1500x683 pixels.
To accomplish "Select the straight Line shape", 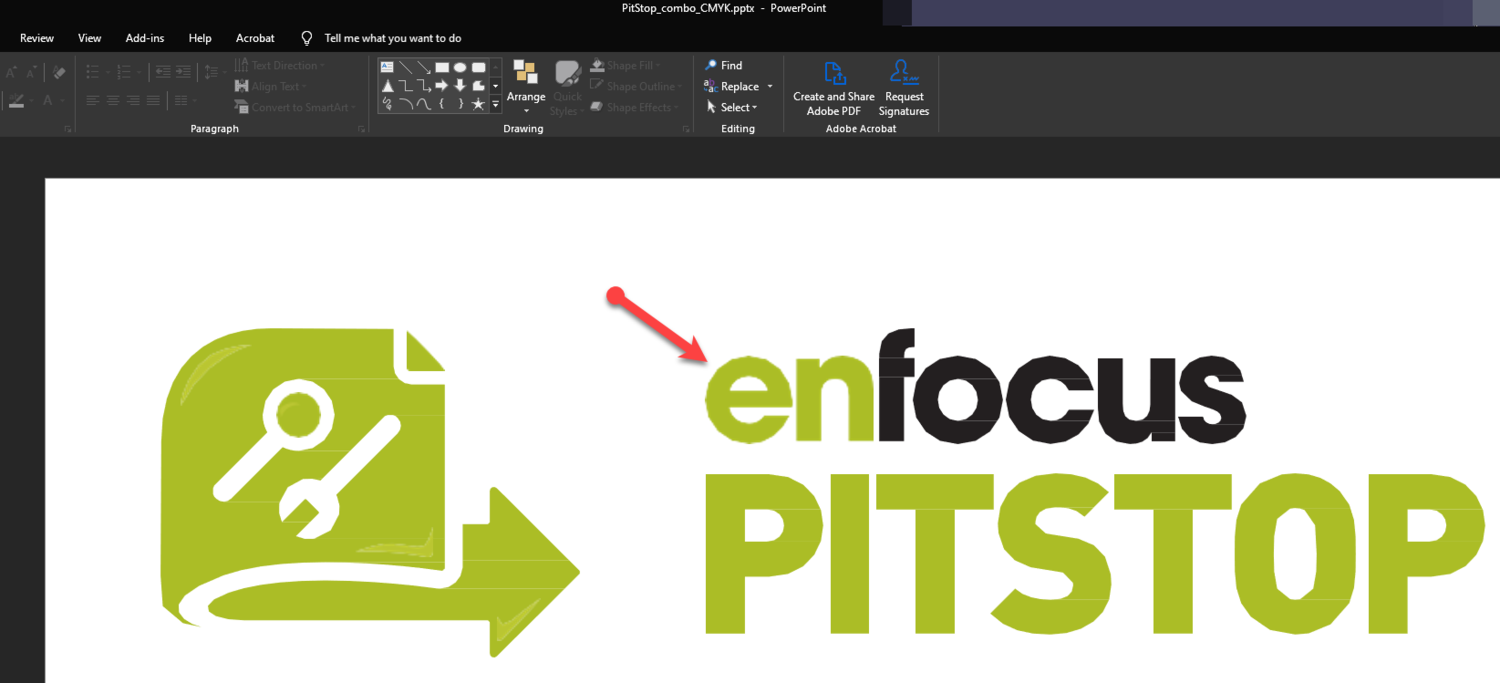I will [406, 67].
